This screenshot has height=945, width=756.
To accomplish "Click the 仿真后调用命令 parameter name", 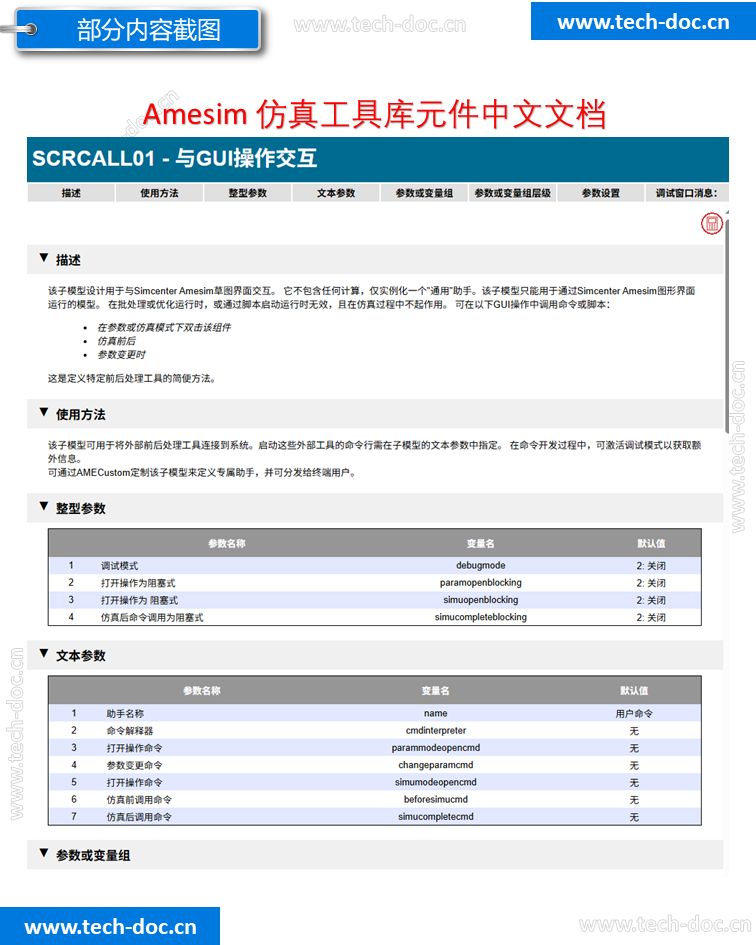I will pos(139,817).
